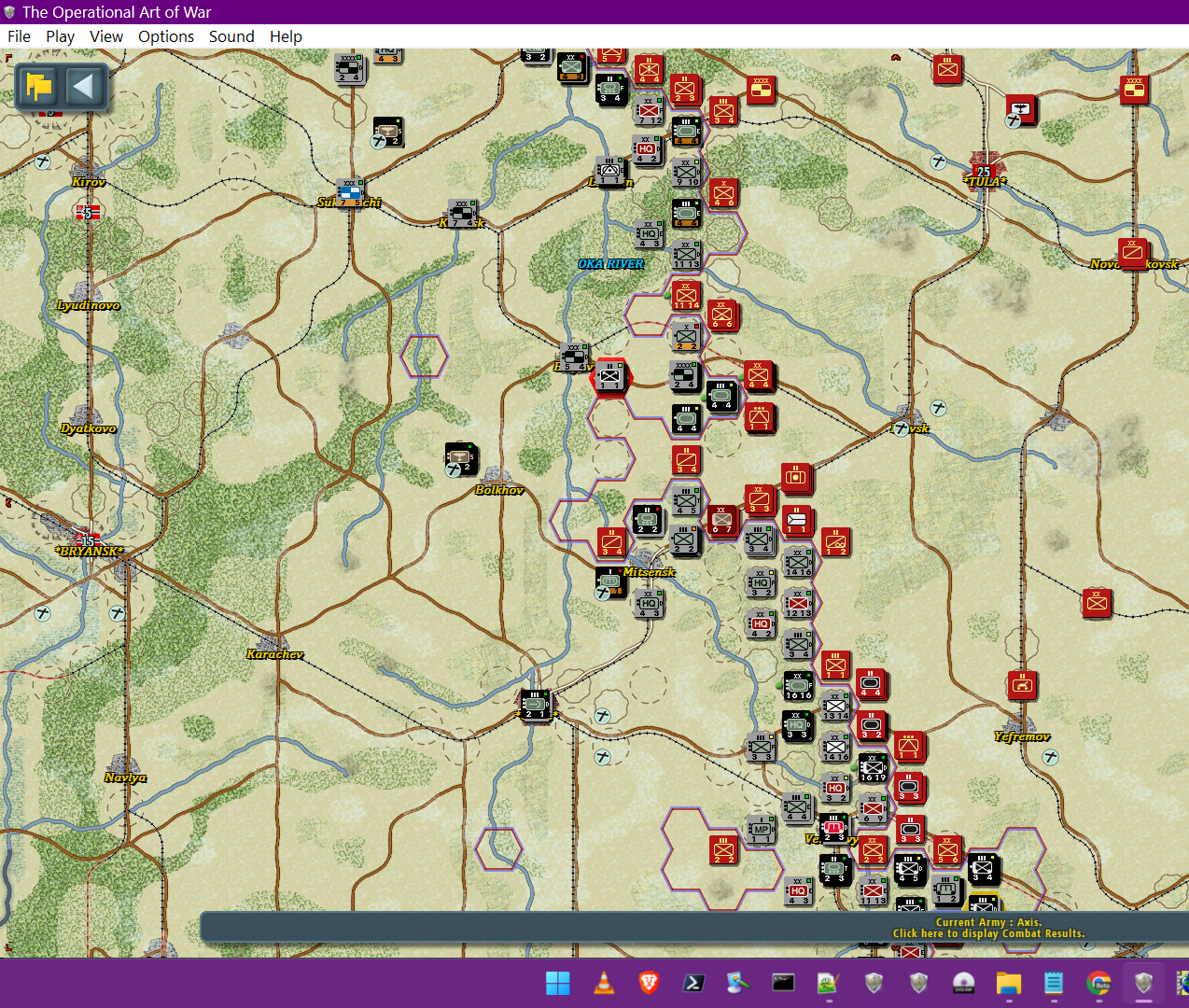Click the Karachev city label
This screenshot has height=1008, width=1189.
pyautogui.click(x=274, y=654)
